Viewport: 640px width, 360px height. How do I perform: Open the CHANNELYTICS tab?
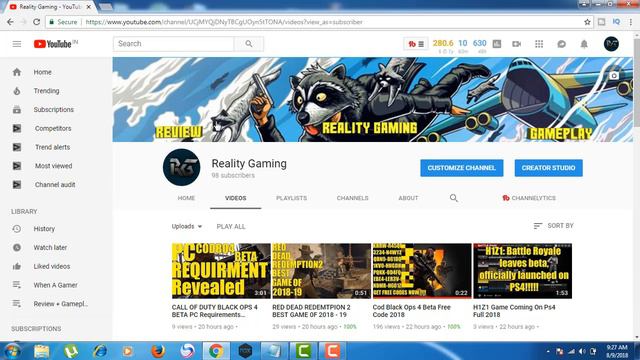pyautogui.click(x=529, y=198)
